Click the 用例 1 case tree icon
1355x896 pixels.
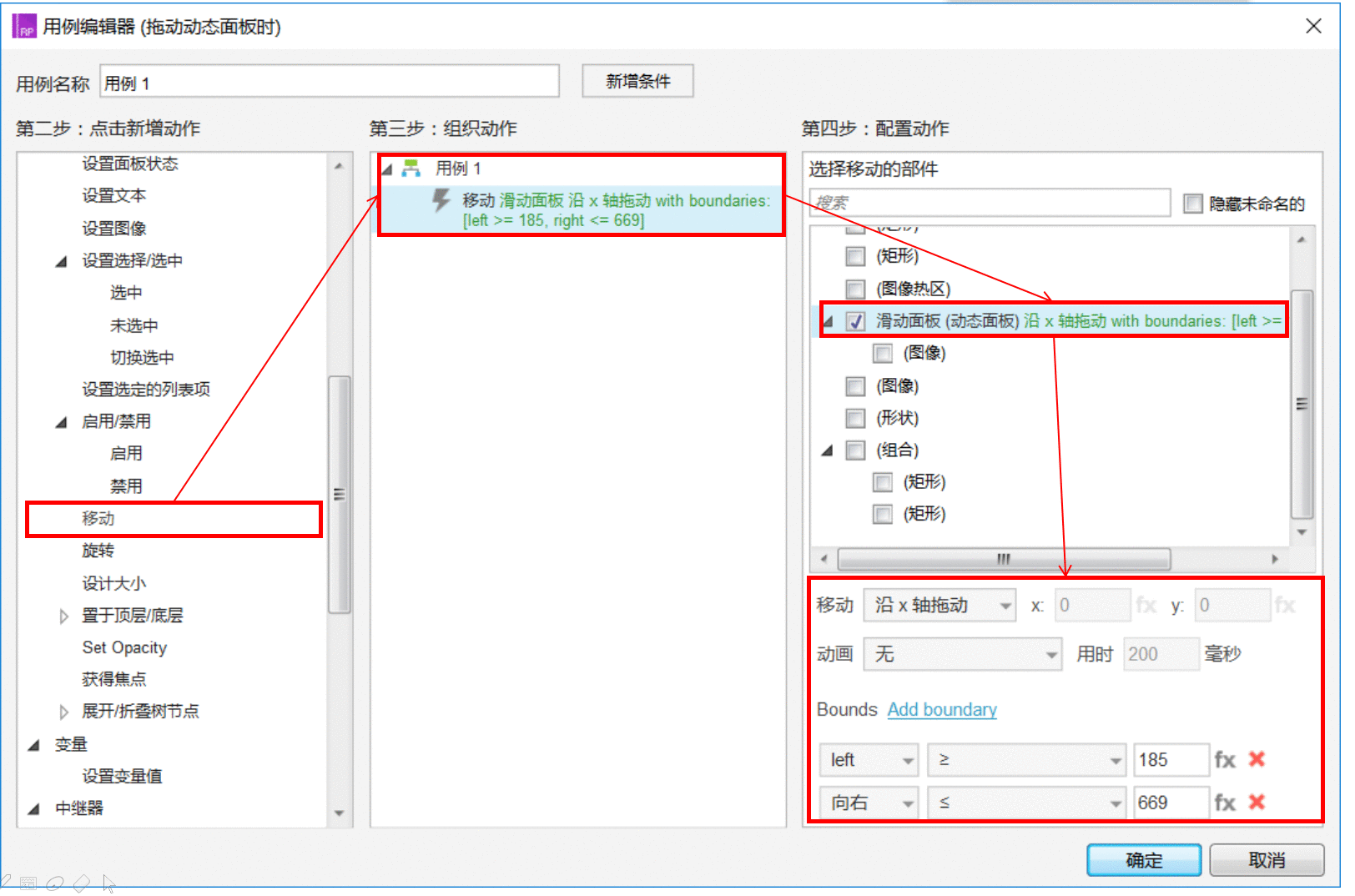pyautogui.click(x=411, y=169)
